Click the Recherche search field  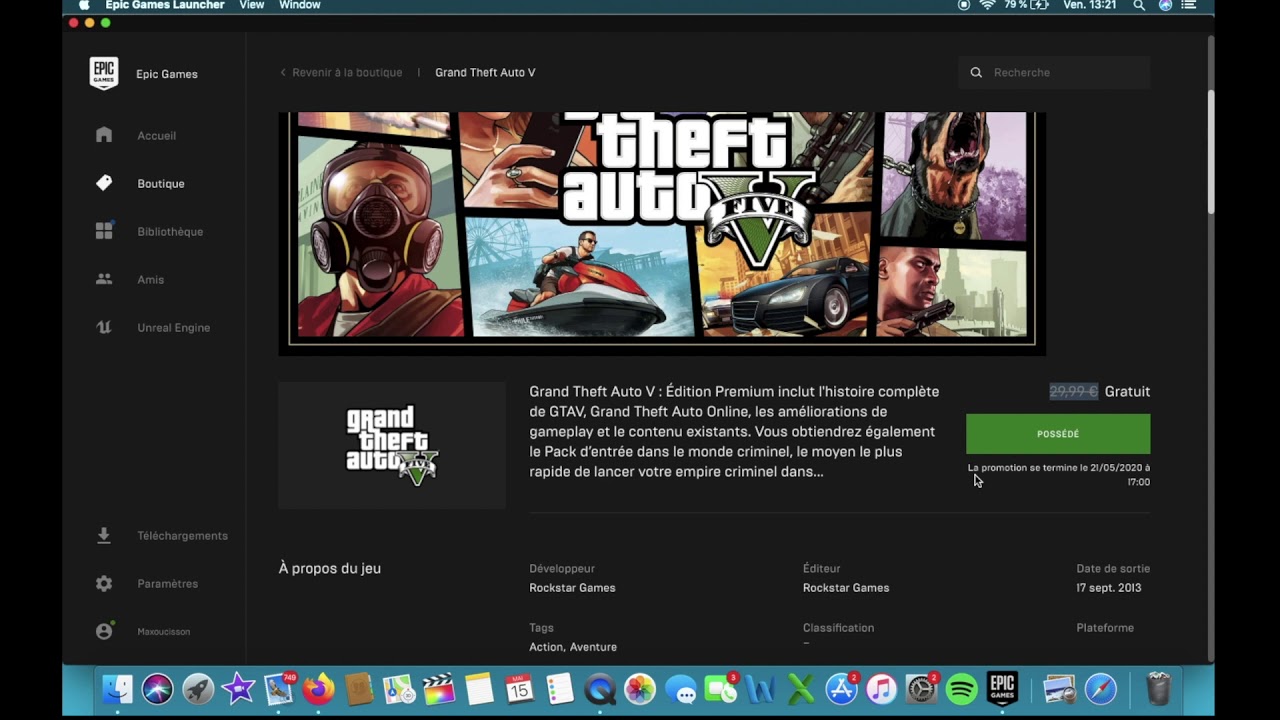point(1054,73)
